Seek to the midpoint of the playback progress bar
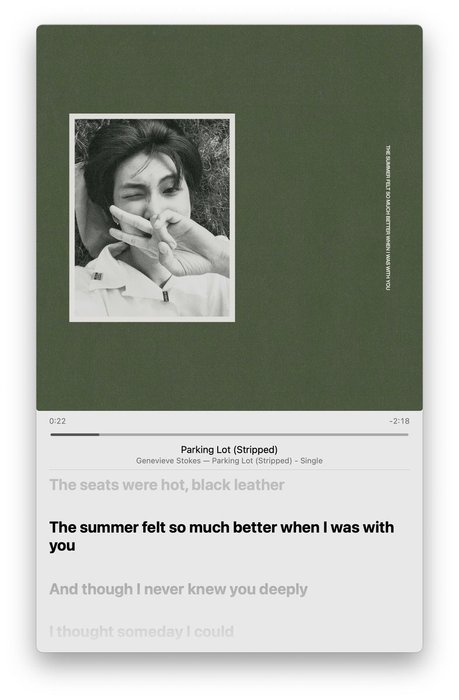This screenshot has width=459, height=700. pyautogui.click(x=230, y=434)
